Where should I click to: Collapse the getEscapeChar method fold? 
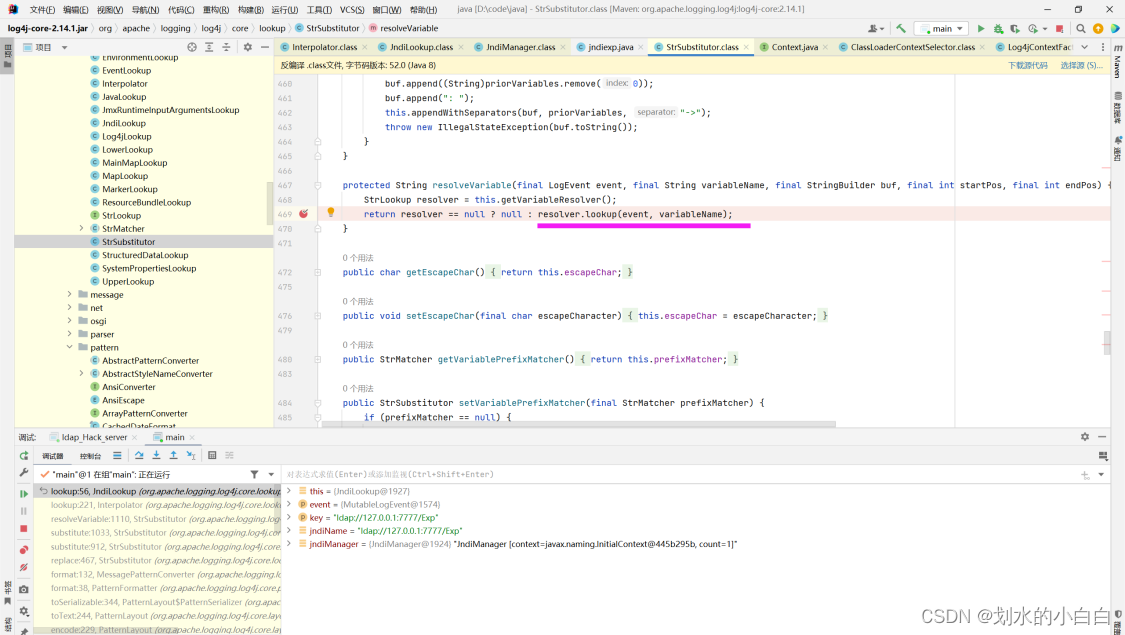pyautogui.click(x=318, y=273)
